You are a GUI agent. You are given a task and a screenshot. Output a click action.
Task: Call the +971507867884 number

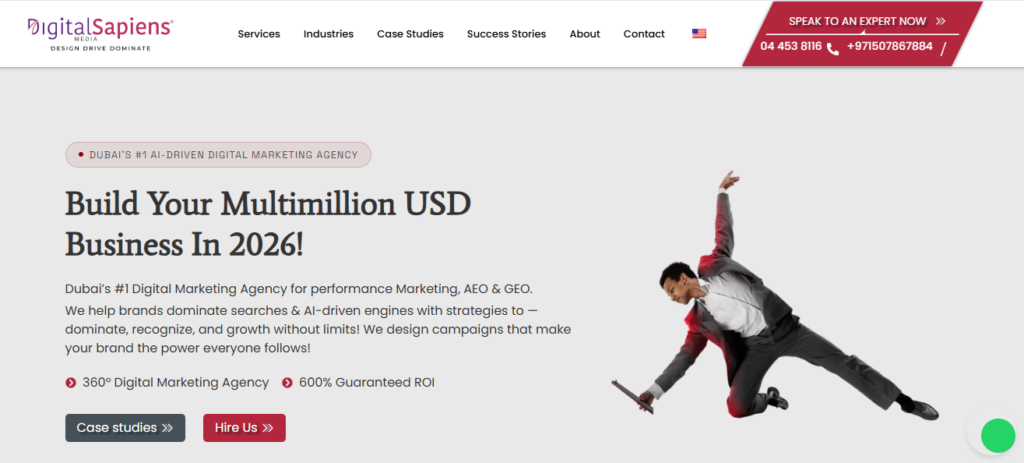889,46
